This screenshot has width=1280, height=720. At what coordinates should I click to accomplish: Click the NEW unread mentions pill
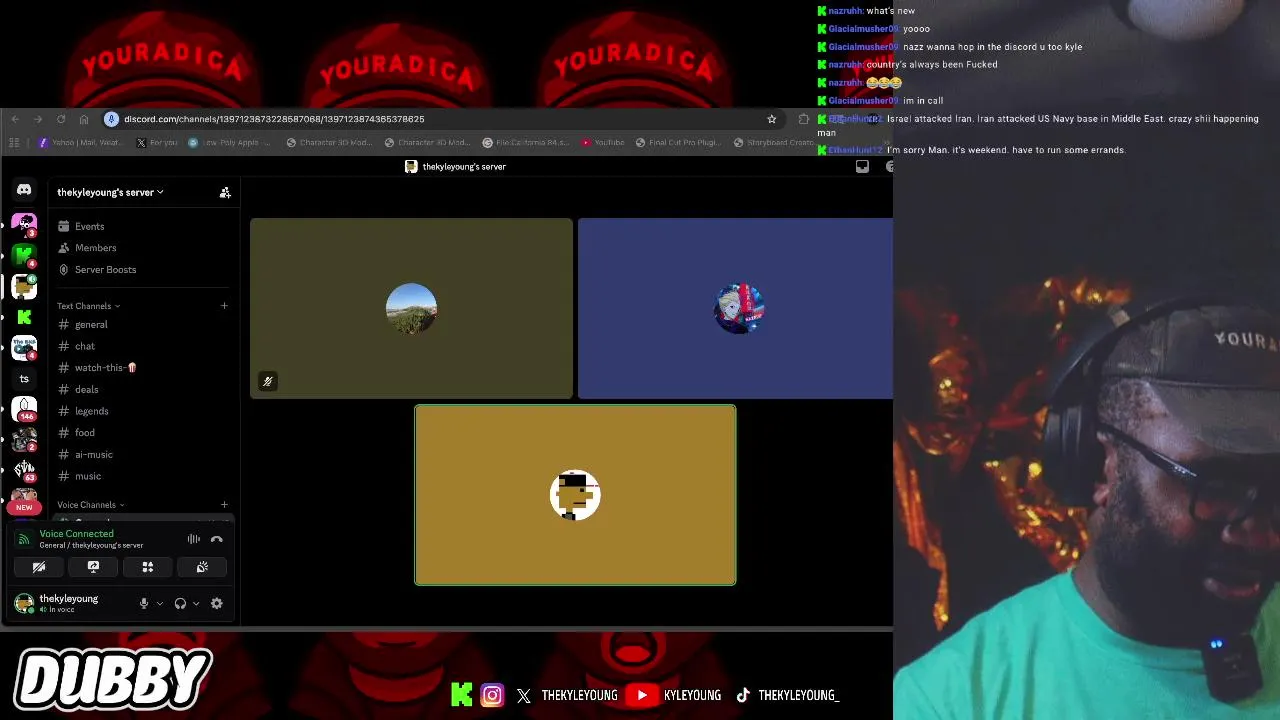tap(24, 507)
